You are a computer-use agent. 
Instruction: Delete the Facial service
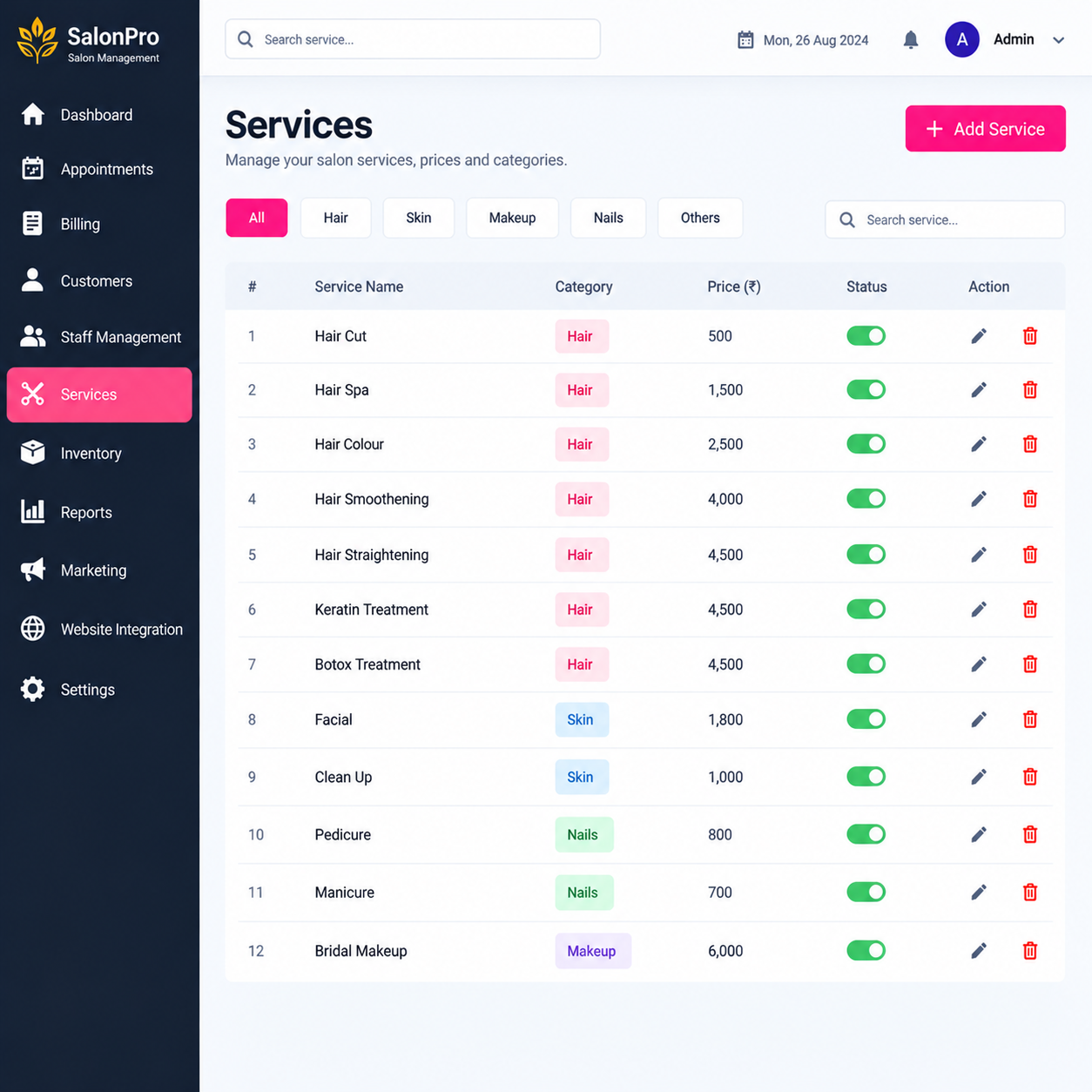[x=1030, y=719]
